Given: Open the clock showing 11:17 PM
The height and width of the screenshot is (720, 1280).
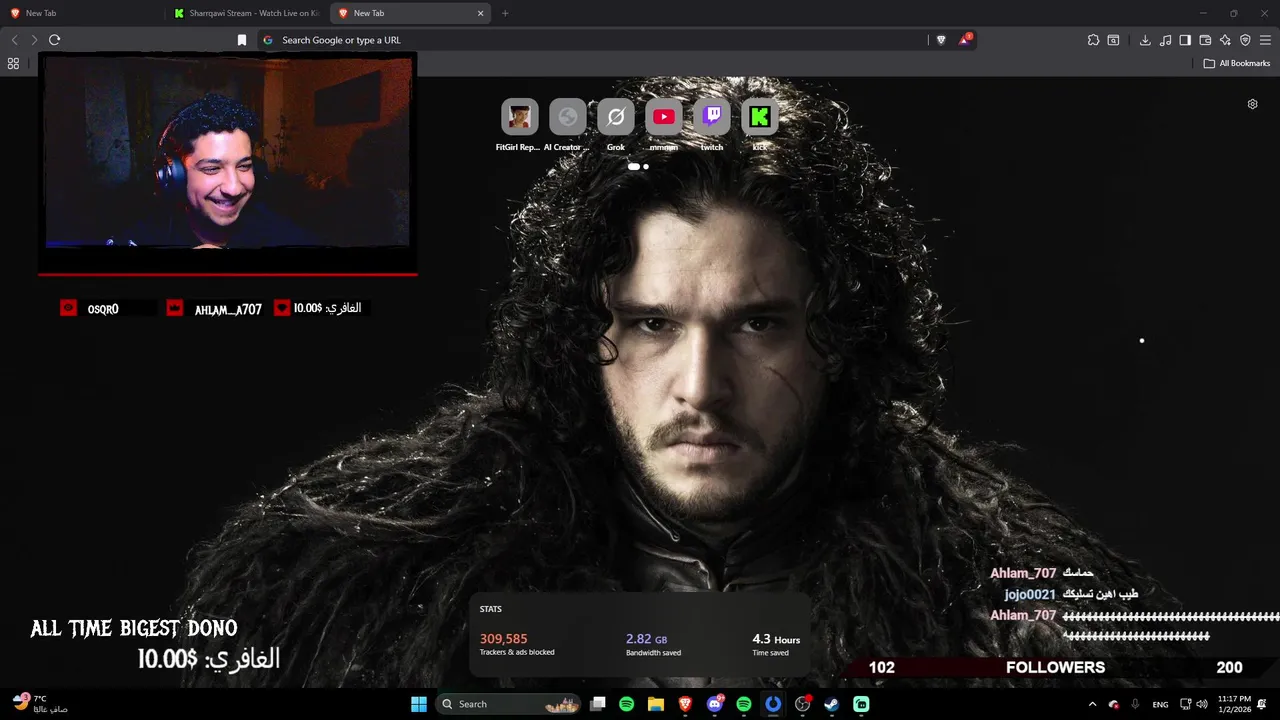Looking at the screenshot, I should point(1234,704).
